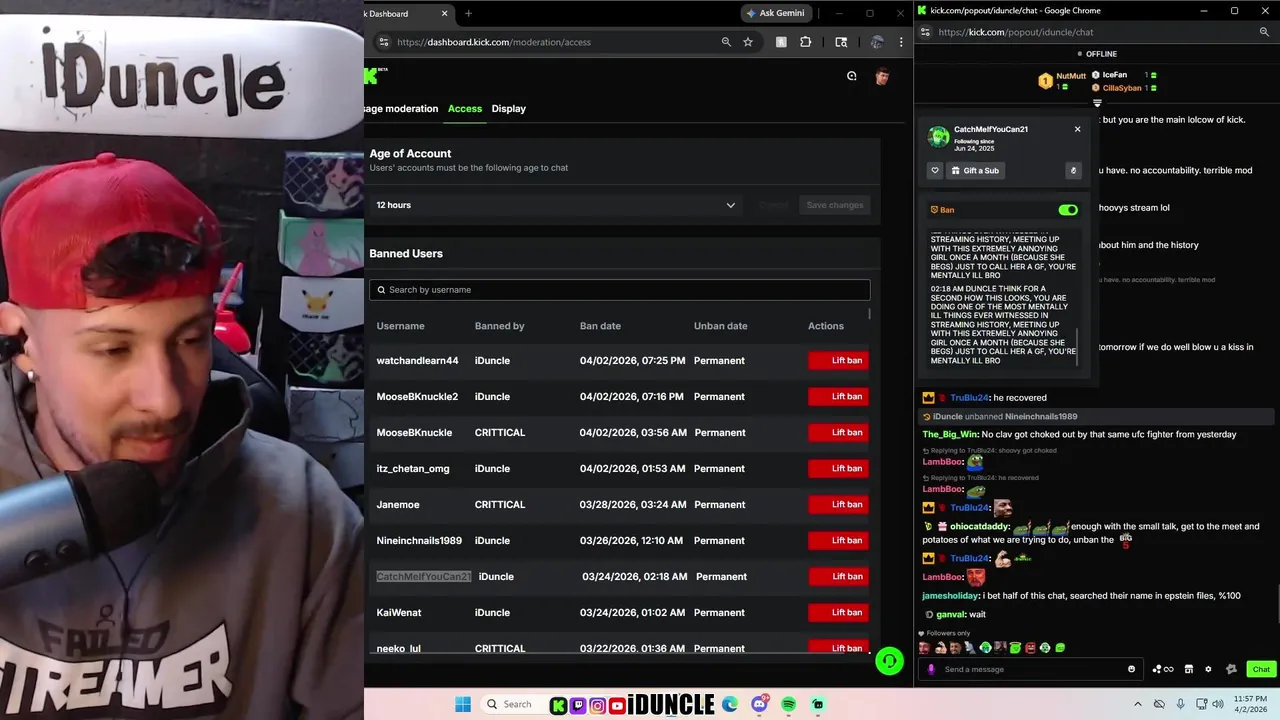Expand the age of account dropdown showing 12 hours
Image resolution: width=1280 pixels, height=720 pixels.
555,205
